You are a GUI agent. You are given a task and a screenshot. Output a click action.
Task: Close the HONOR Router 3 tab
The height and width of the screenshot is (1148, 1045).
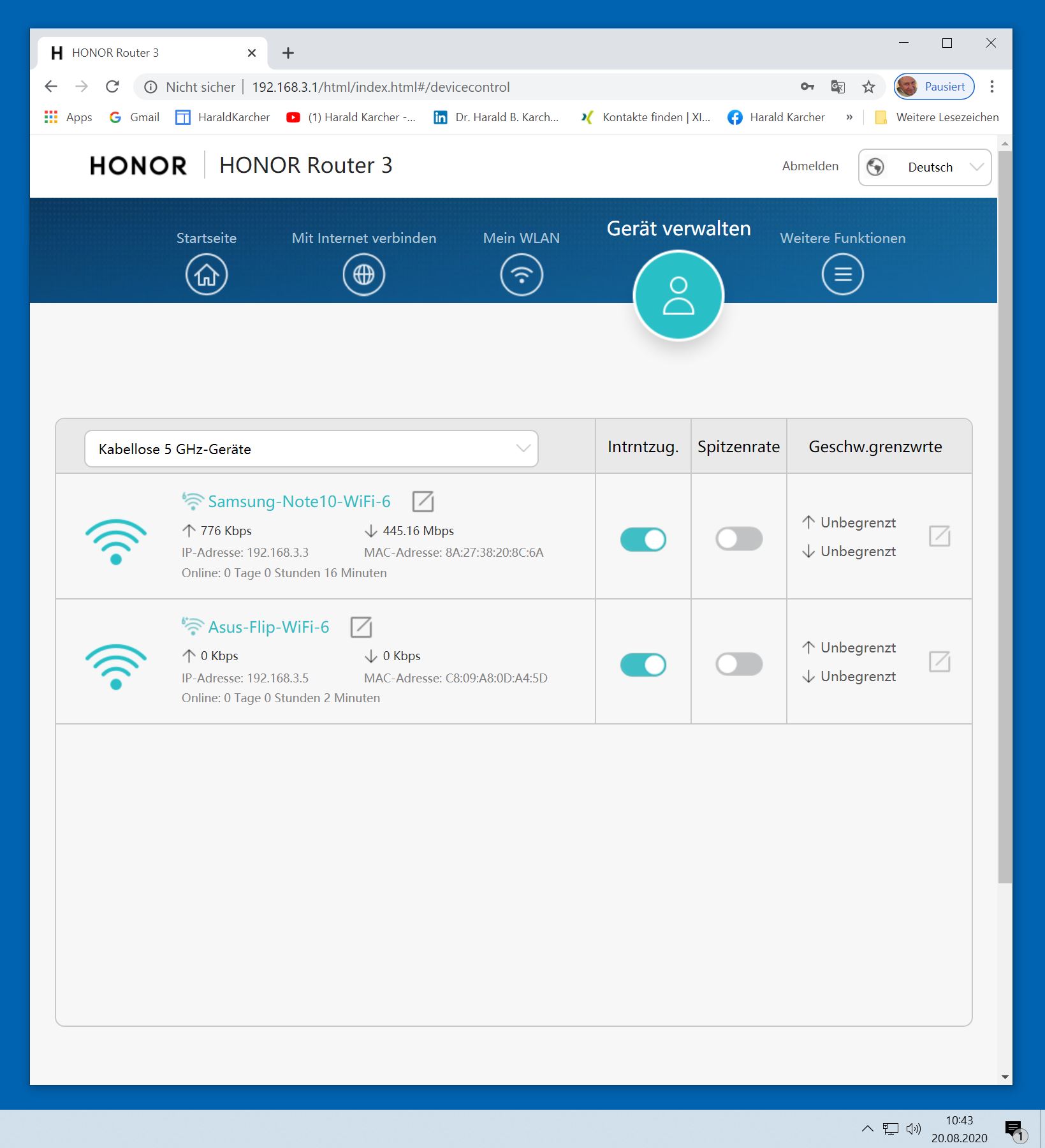(x=252, y=53)
